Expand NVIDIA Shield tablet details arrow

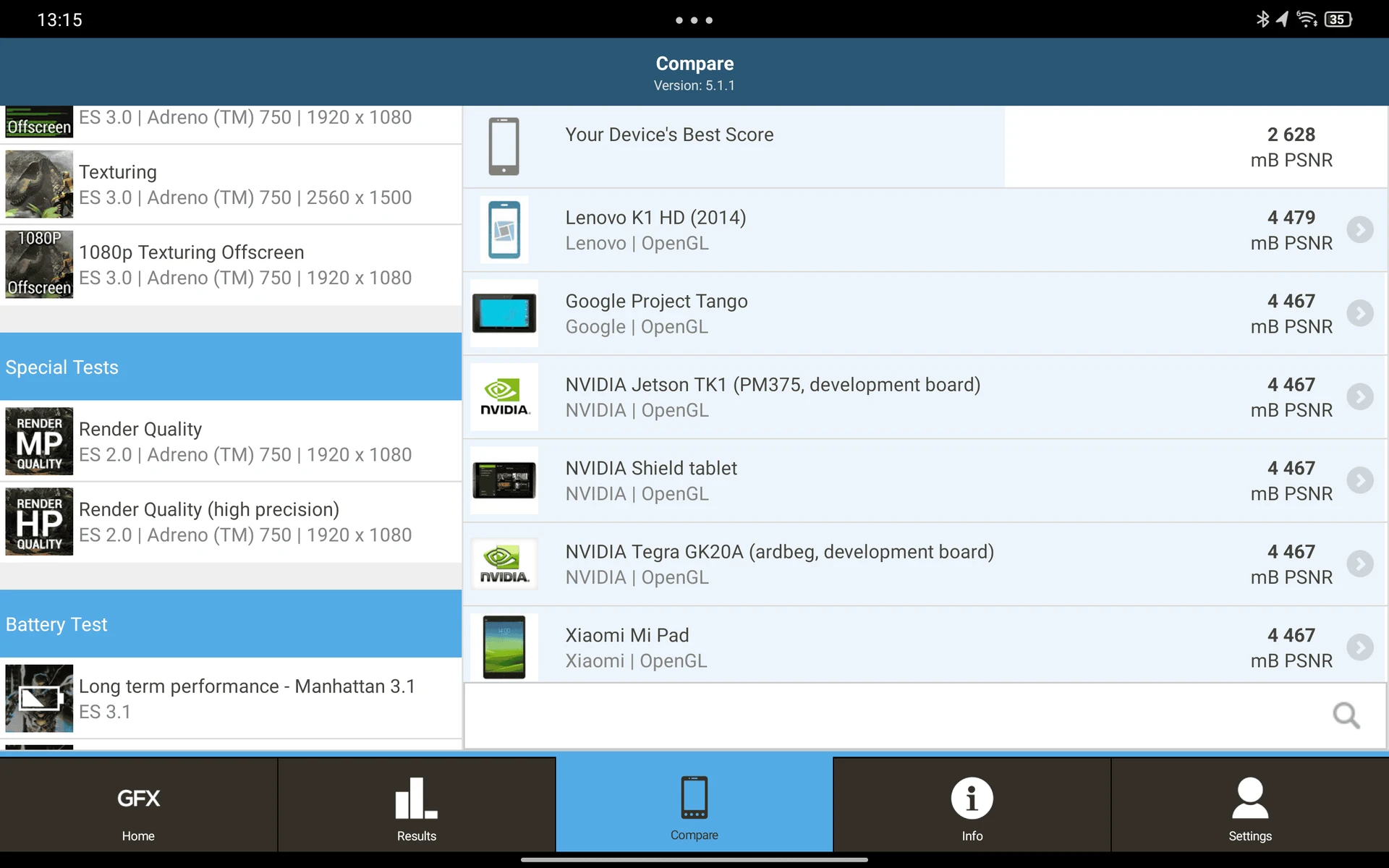(1360, 480)
